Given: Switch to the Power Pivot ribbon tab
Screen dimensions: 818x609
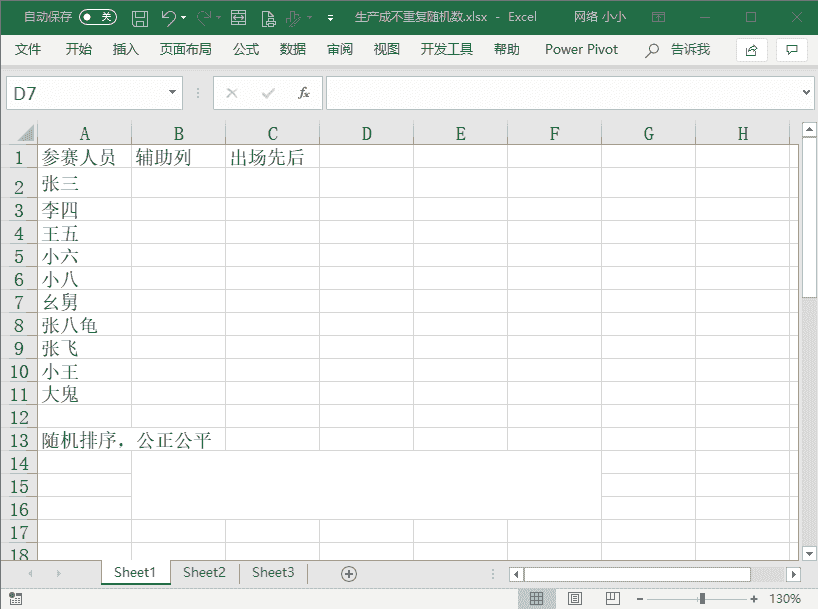Looking at the screenshot, I should coord(581,50).
